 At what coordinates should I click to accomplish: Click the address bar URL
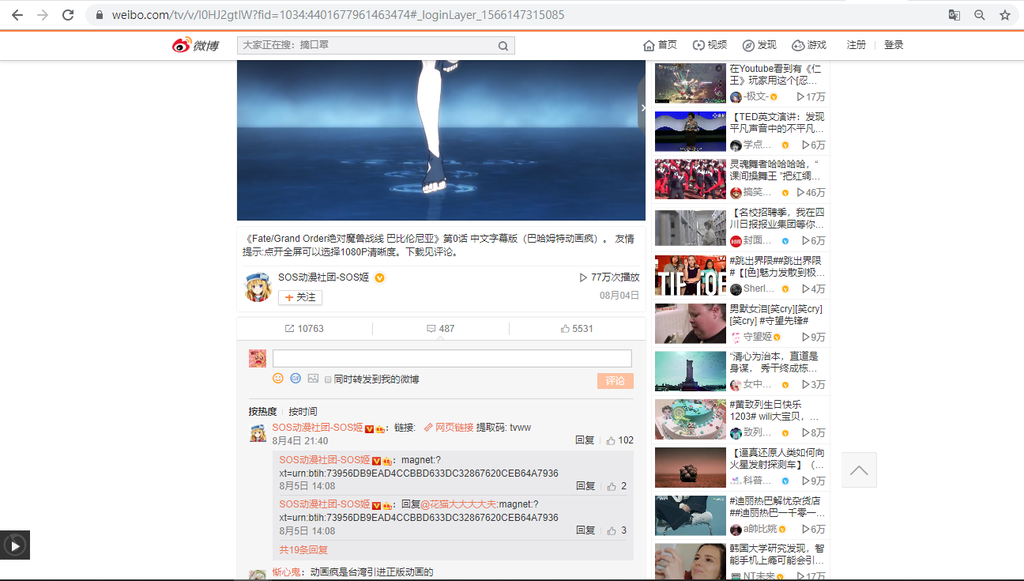click(338, 15)
